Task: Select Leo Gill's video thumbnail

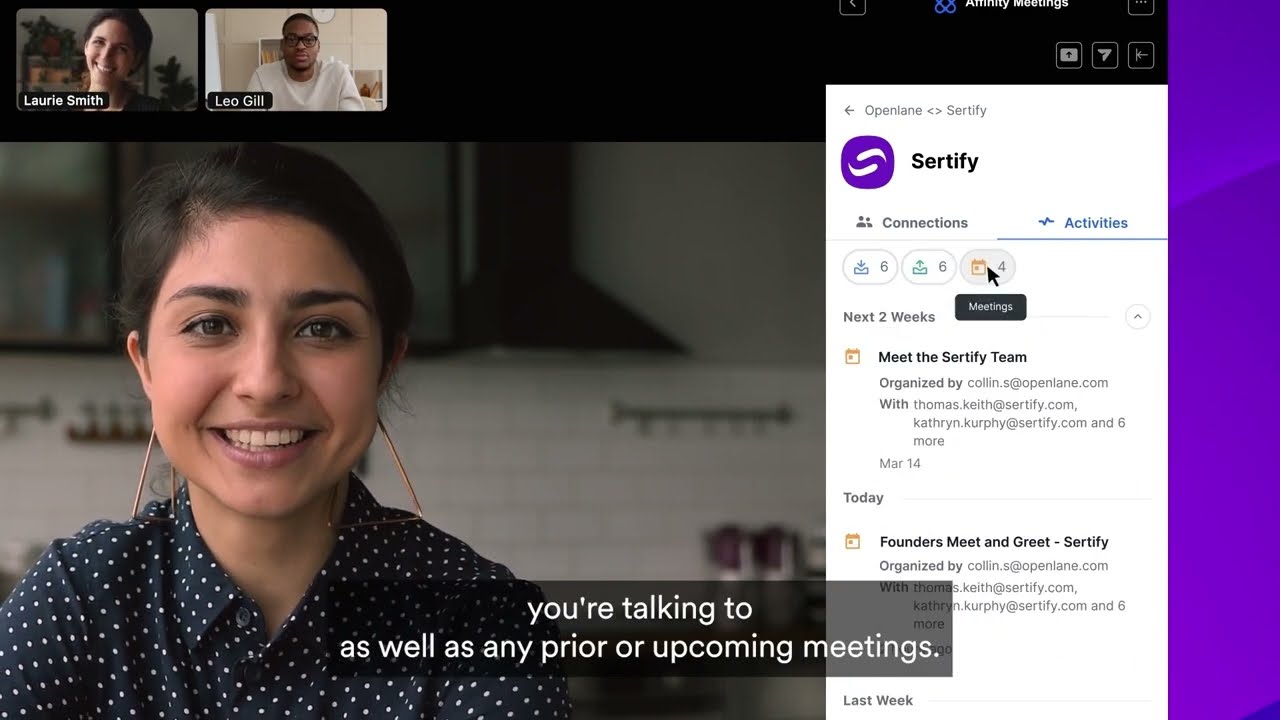Action: point(296,59)
